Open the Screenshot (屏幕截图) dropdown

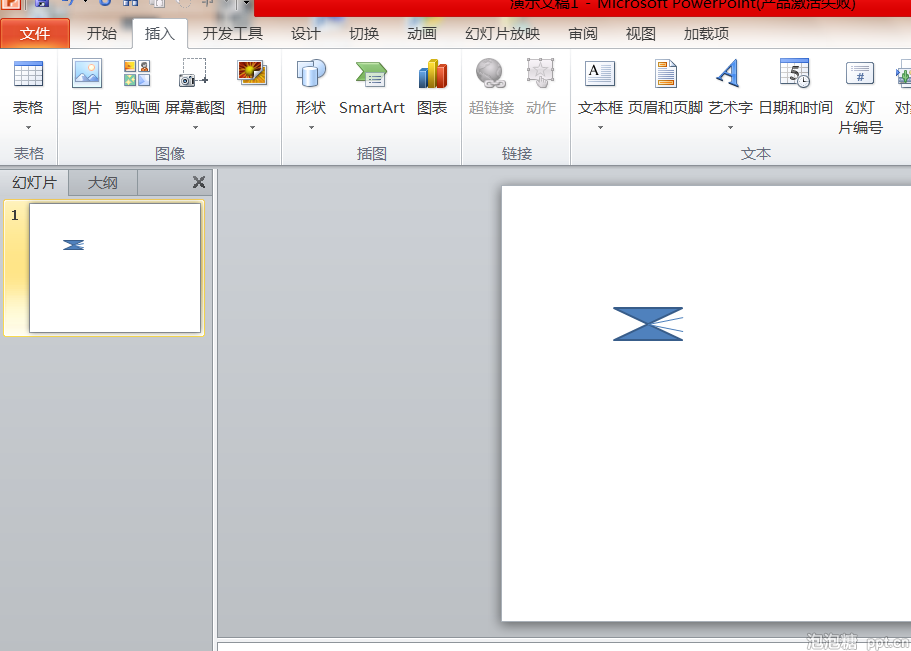195,127
